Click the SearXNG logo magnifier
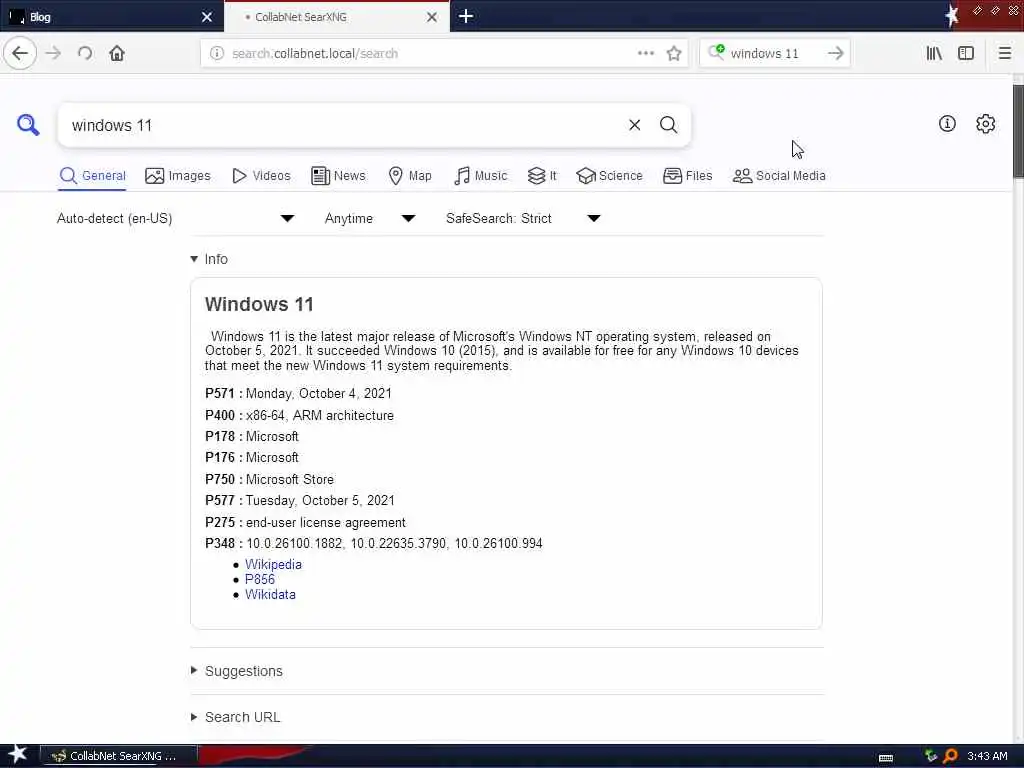The width and height of the screenshot is (1024, 768). coord(28,125)
